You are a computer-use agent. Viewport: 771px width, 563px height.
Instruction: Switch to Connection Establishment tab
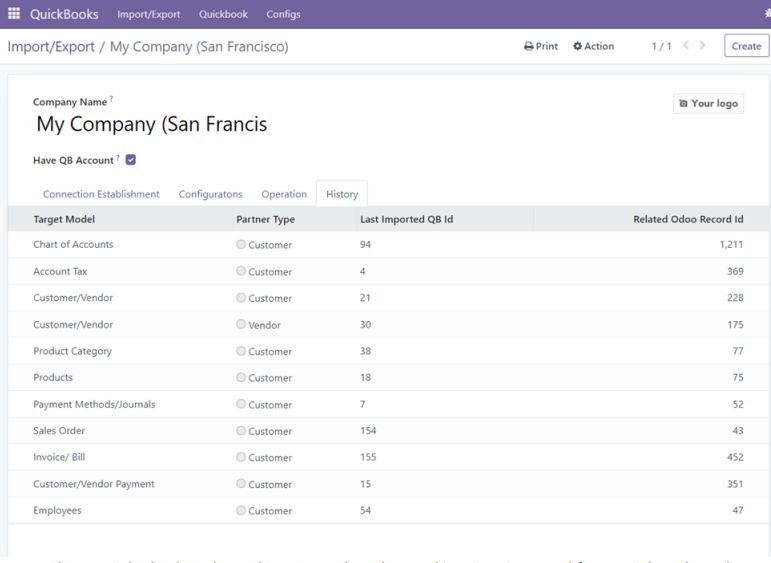tap(101, 194)
